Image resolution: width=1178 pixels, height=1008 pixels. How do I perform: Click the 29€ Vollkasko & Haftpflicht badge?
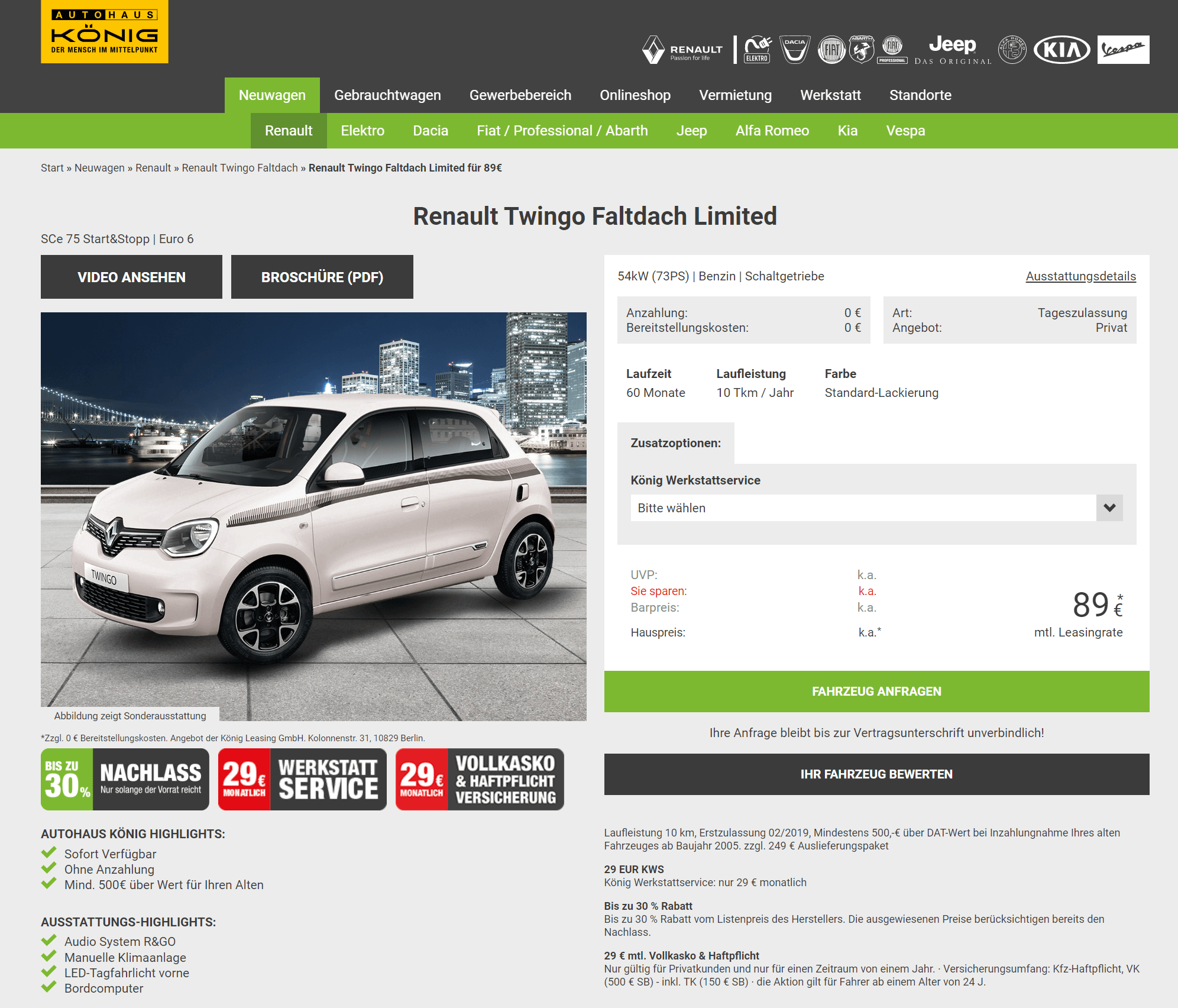(480, 779)
